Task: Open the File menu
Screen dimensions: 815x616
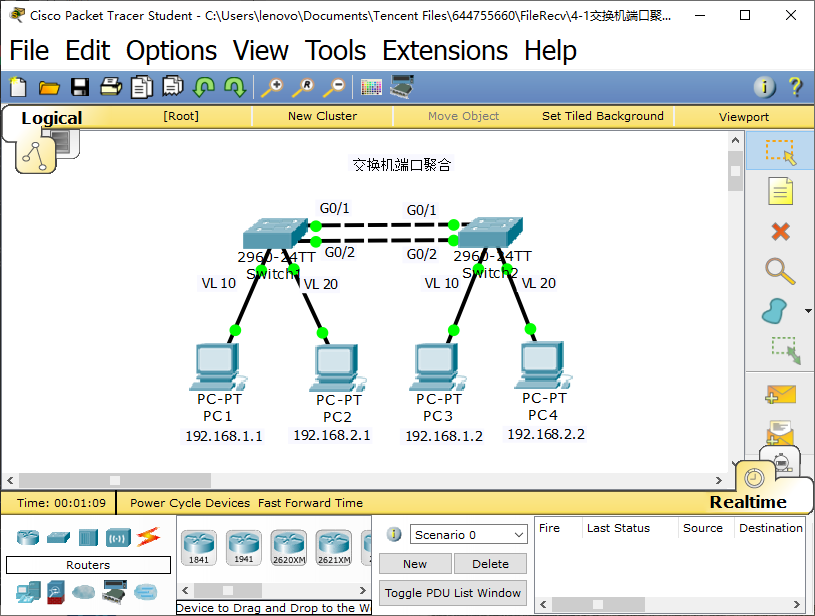Action: [x=29, y=50]
